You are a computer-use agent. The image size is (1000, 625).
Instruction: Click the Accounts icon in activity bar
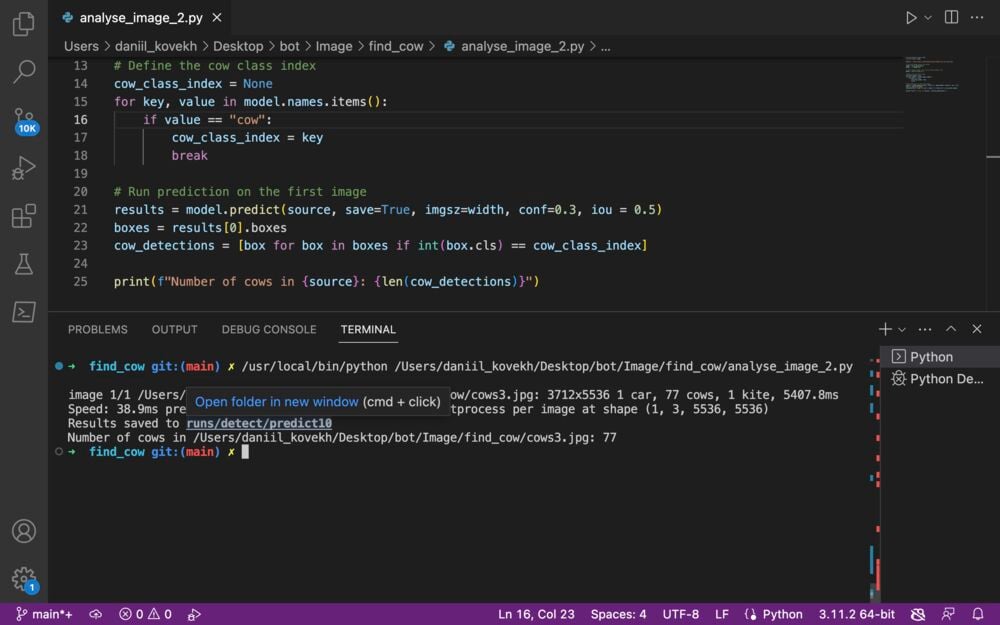coord(24,531)
